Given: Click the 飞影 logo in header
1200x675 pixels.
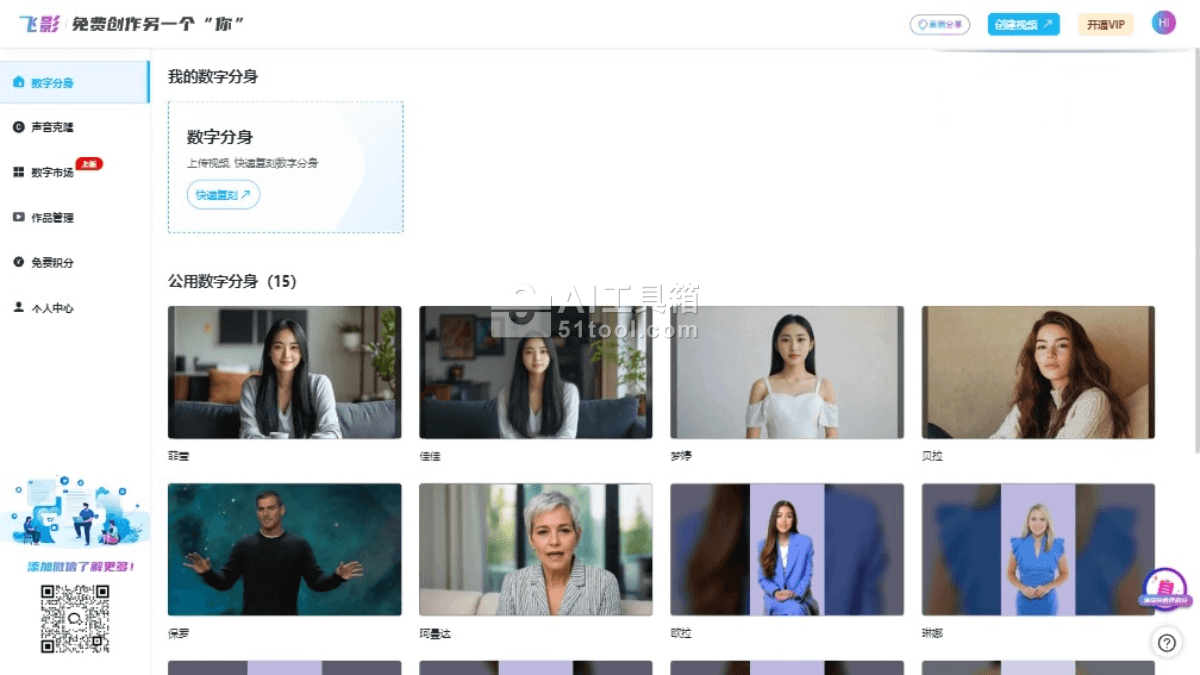Looking at the screenshot, I should coord(39,24).
